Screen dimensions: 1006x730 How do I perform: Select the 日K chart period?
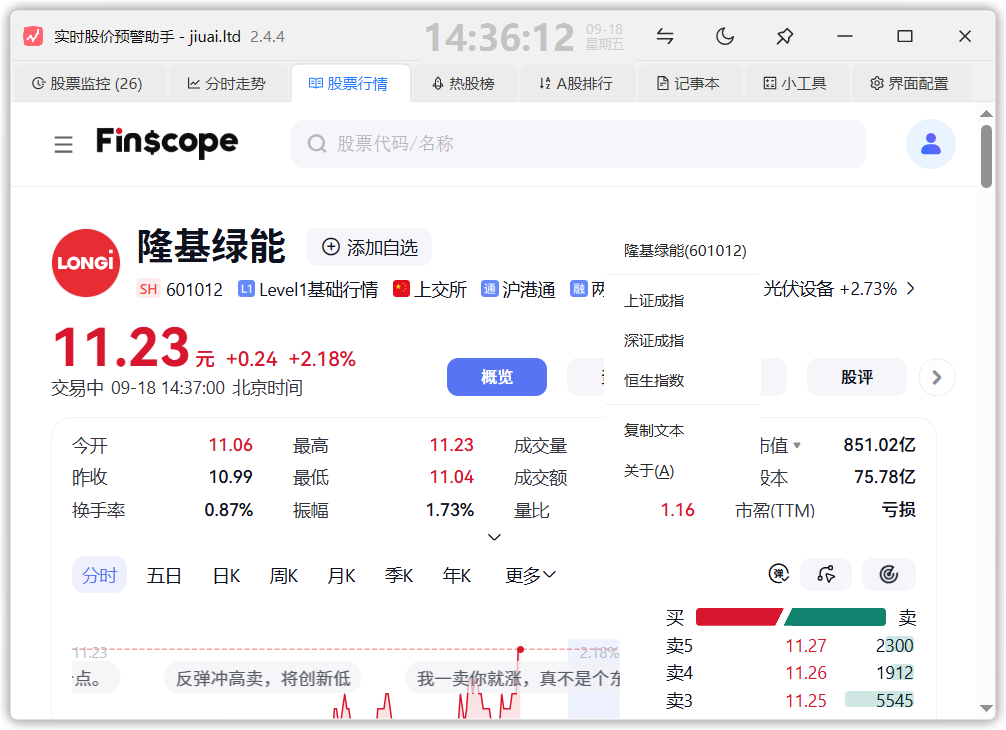(226, 575)
